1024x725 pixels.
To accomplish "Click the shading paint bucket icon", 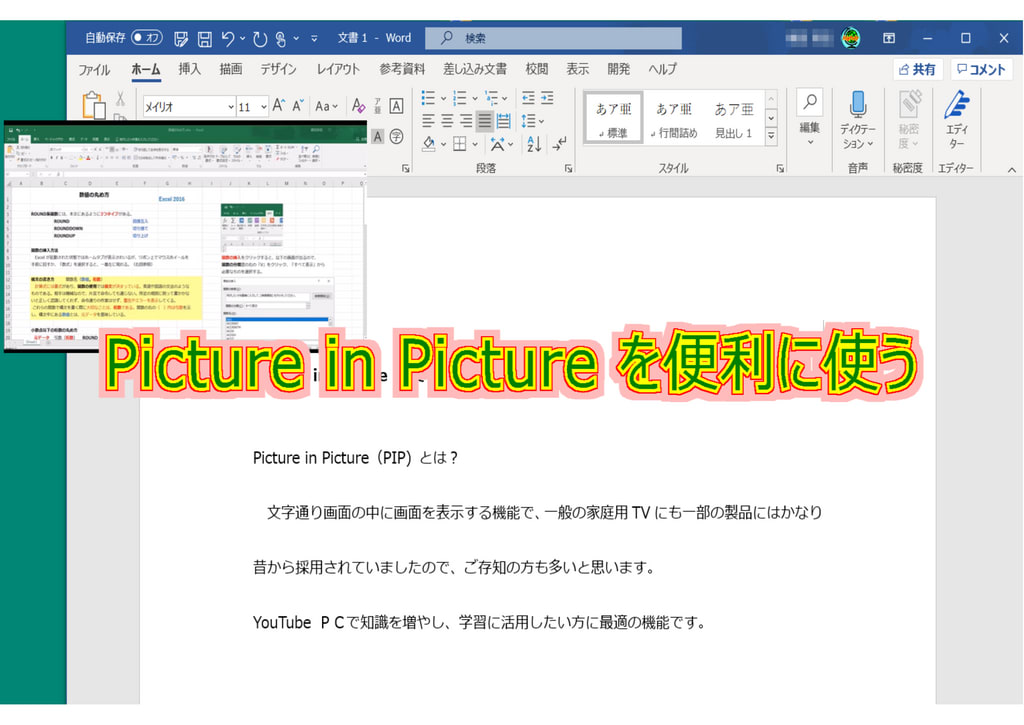I will (428, 144).
